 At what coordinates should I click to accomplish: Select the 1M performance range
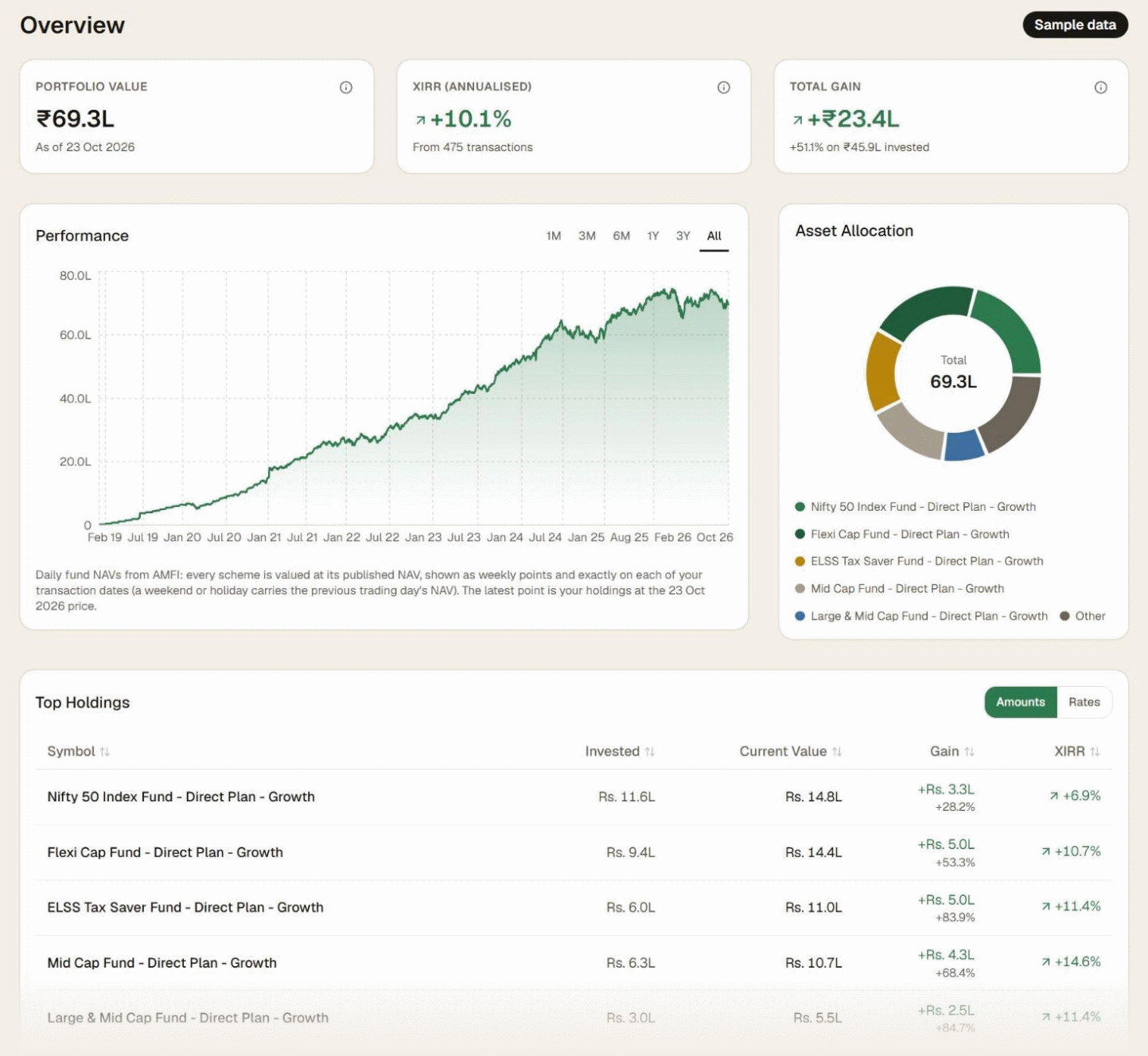(554, 236)
